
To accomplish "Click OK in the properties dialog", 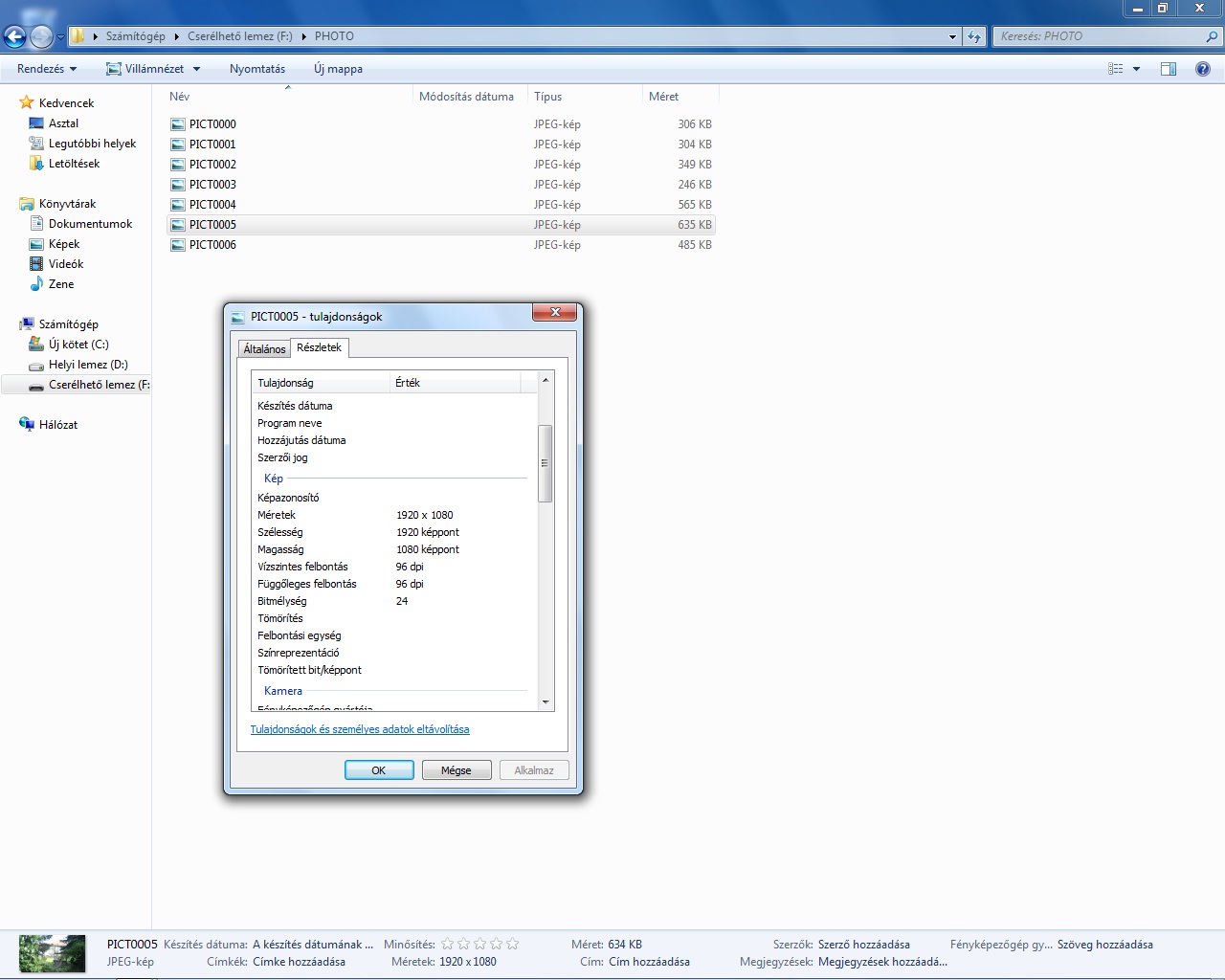I will tap(379, 770).
